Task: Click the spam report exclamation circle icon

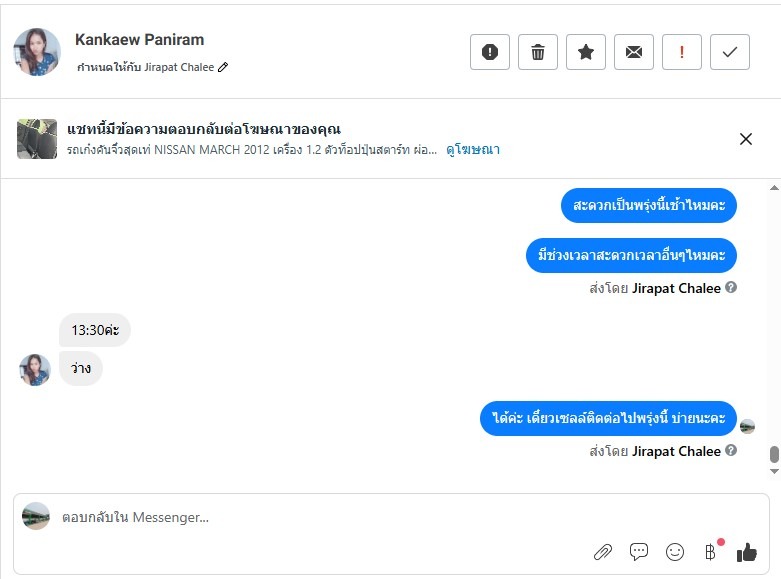Action: (x=490, y=52)
